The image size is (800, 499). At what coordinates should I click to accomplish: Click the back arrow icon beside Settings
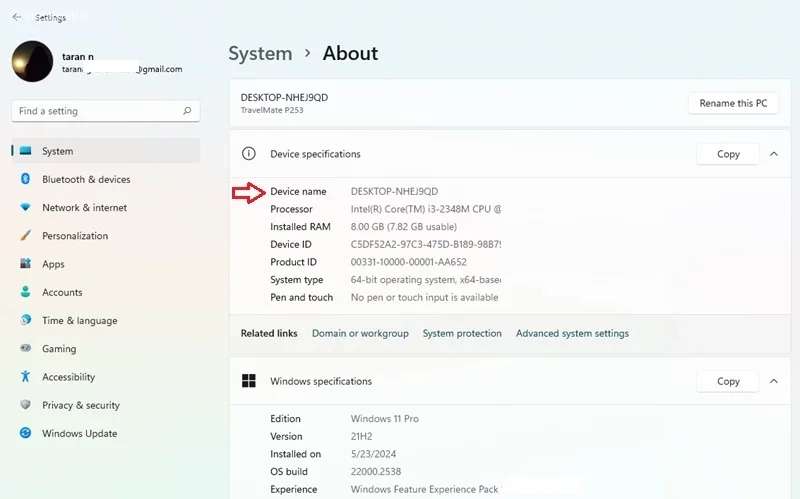click(x=16, y=17)
